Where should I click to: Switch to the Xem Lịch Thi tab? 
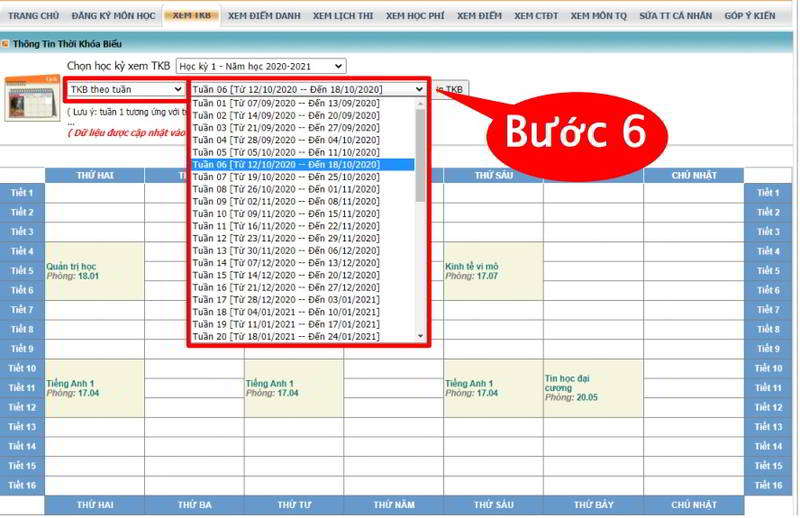tap(342, 16)
